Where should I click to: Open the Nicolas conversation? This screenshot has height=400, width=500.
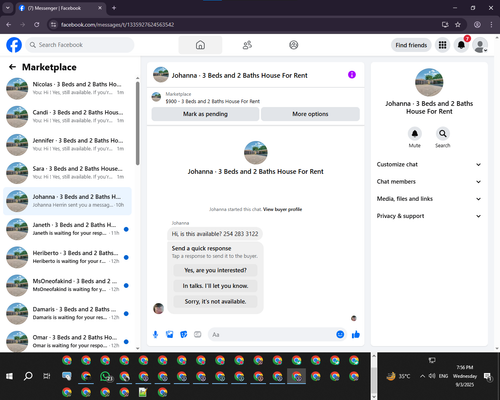(x=67, y=88)
